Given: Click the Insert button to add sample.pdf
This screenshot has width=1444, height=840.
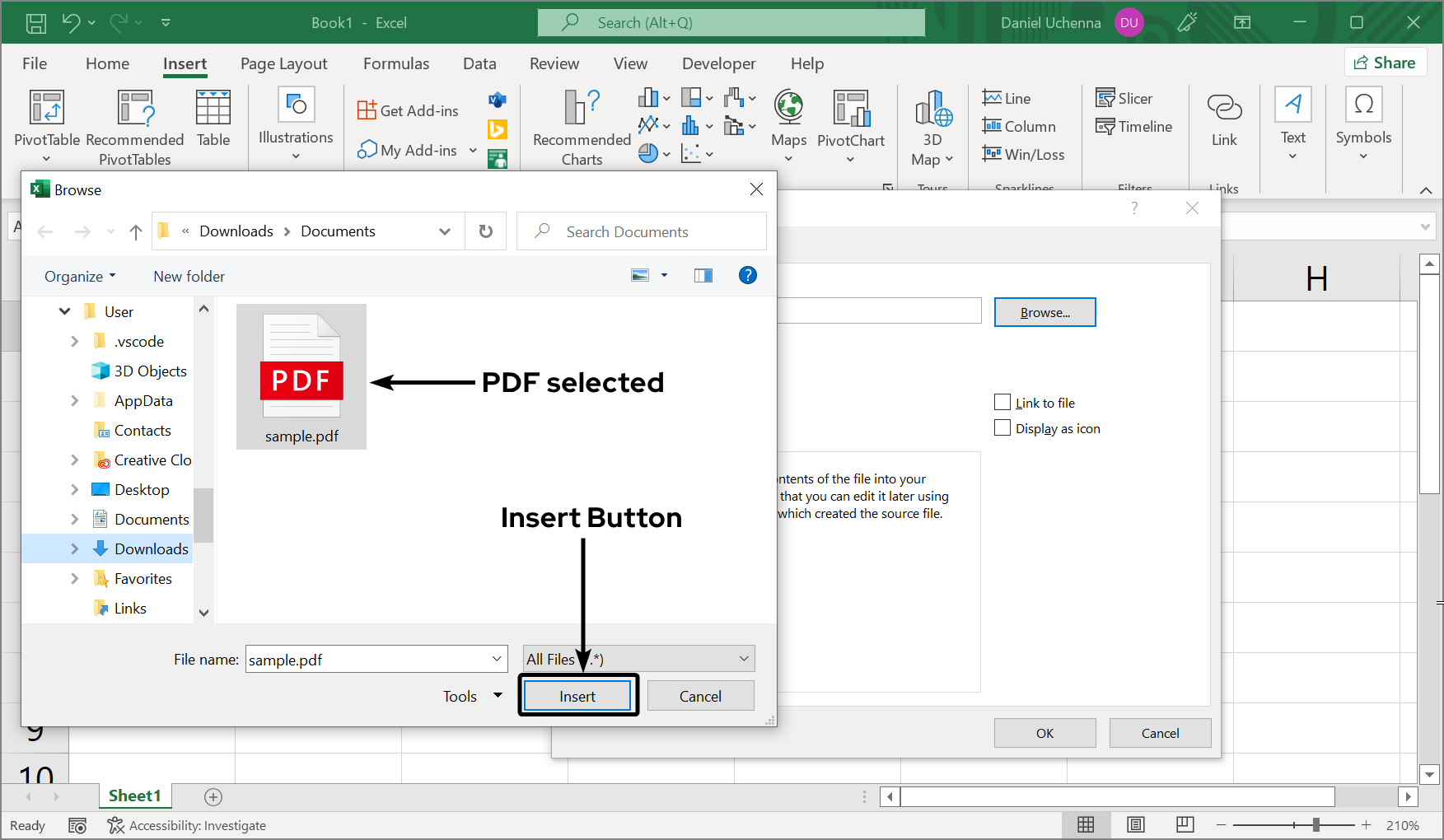Looking at the screenshot, I should [x=577, y=695].
